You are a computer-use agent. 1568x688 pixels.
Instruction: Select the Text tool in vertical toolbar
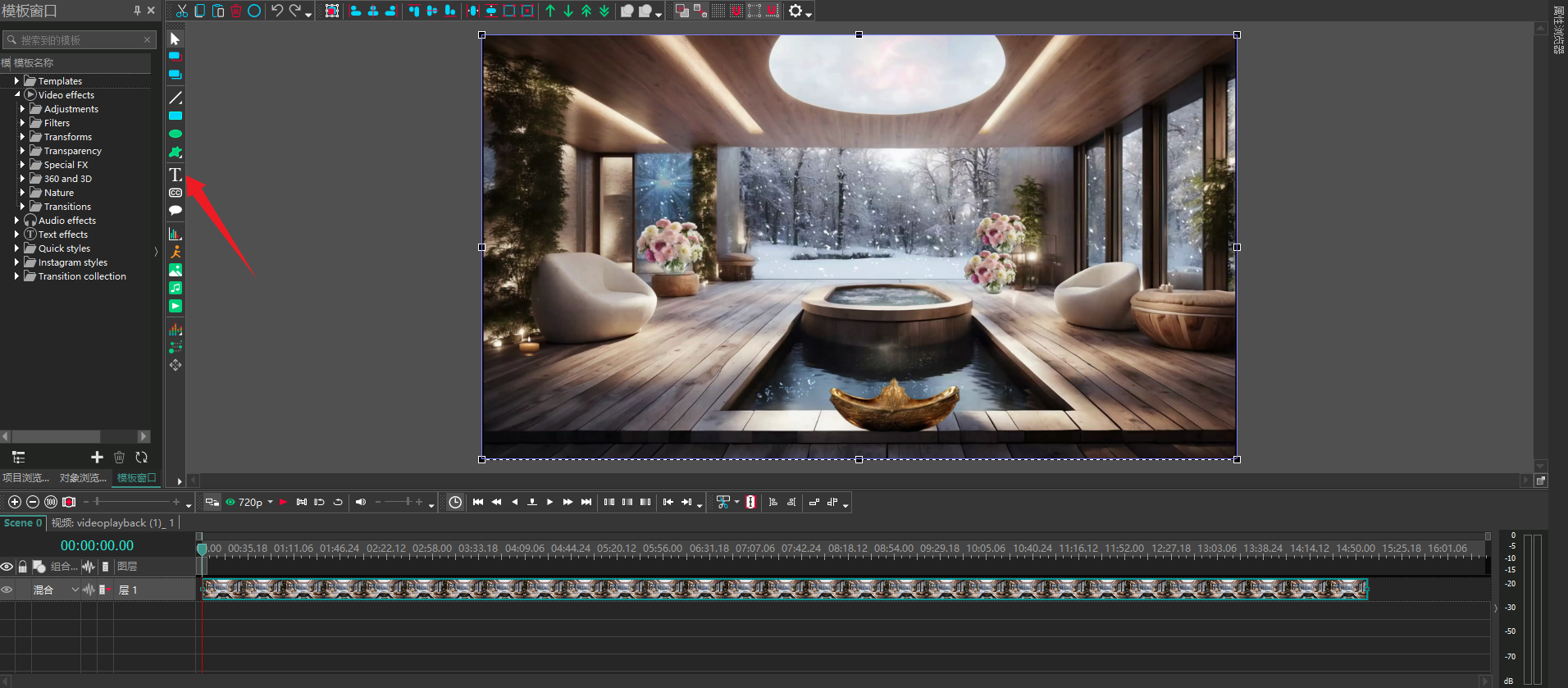pyautogui.click(x=175, y=175)
